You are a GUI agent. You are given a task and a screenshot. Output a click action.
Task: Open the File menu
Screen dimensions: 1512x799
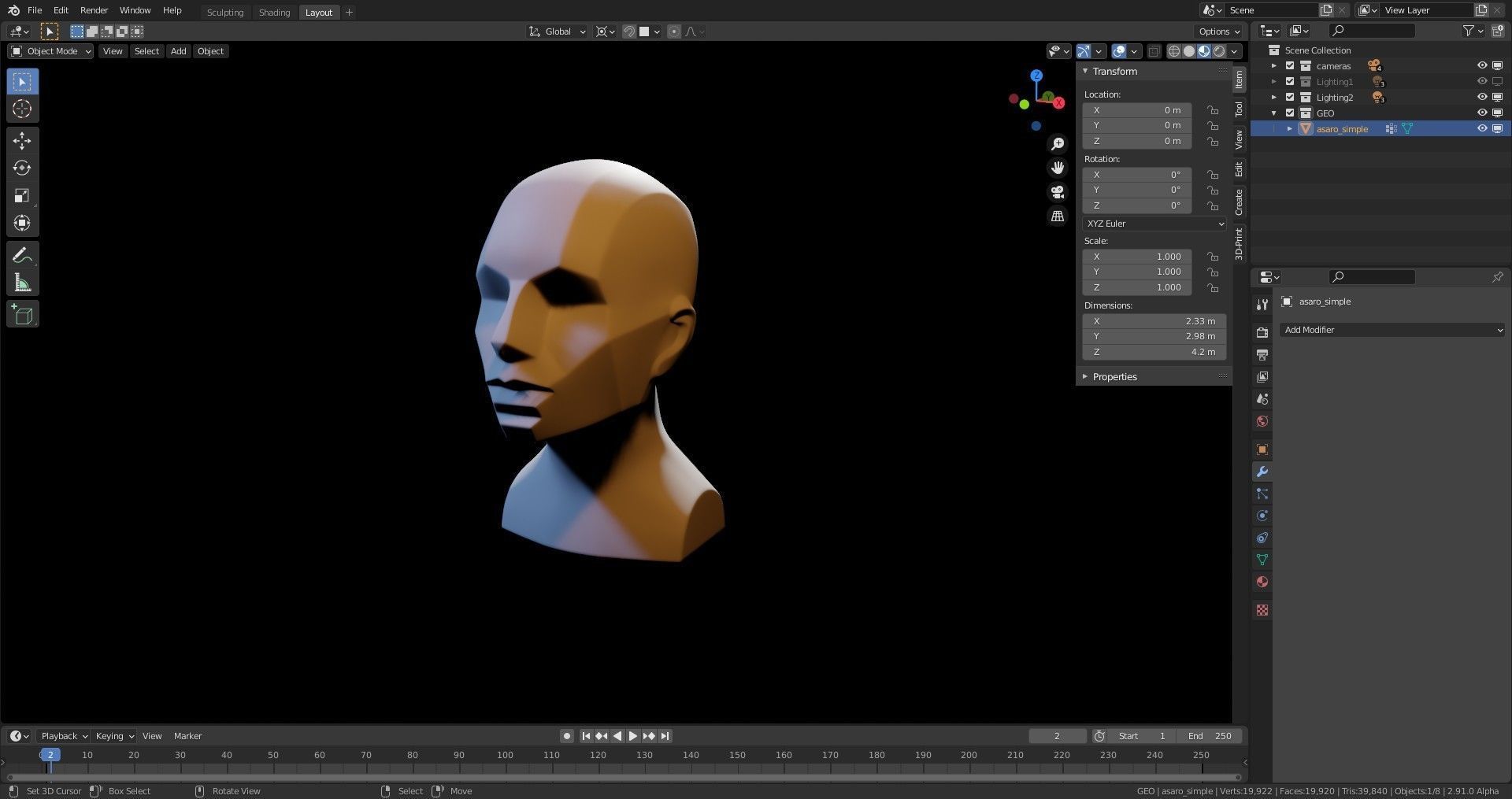[35, 10]
